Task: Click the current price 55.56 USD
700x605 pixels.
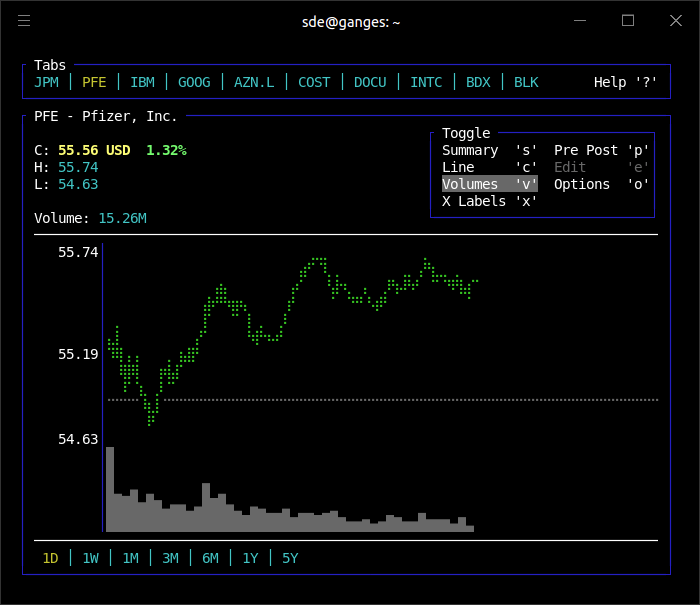Action: coord(94,150)
